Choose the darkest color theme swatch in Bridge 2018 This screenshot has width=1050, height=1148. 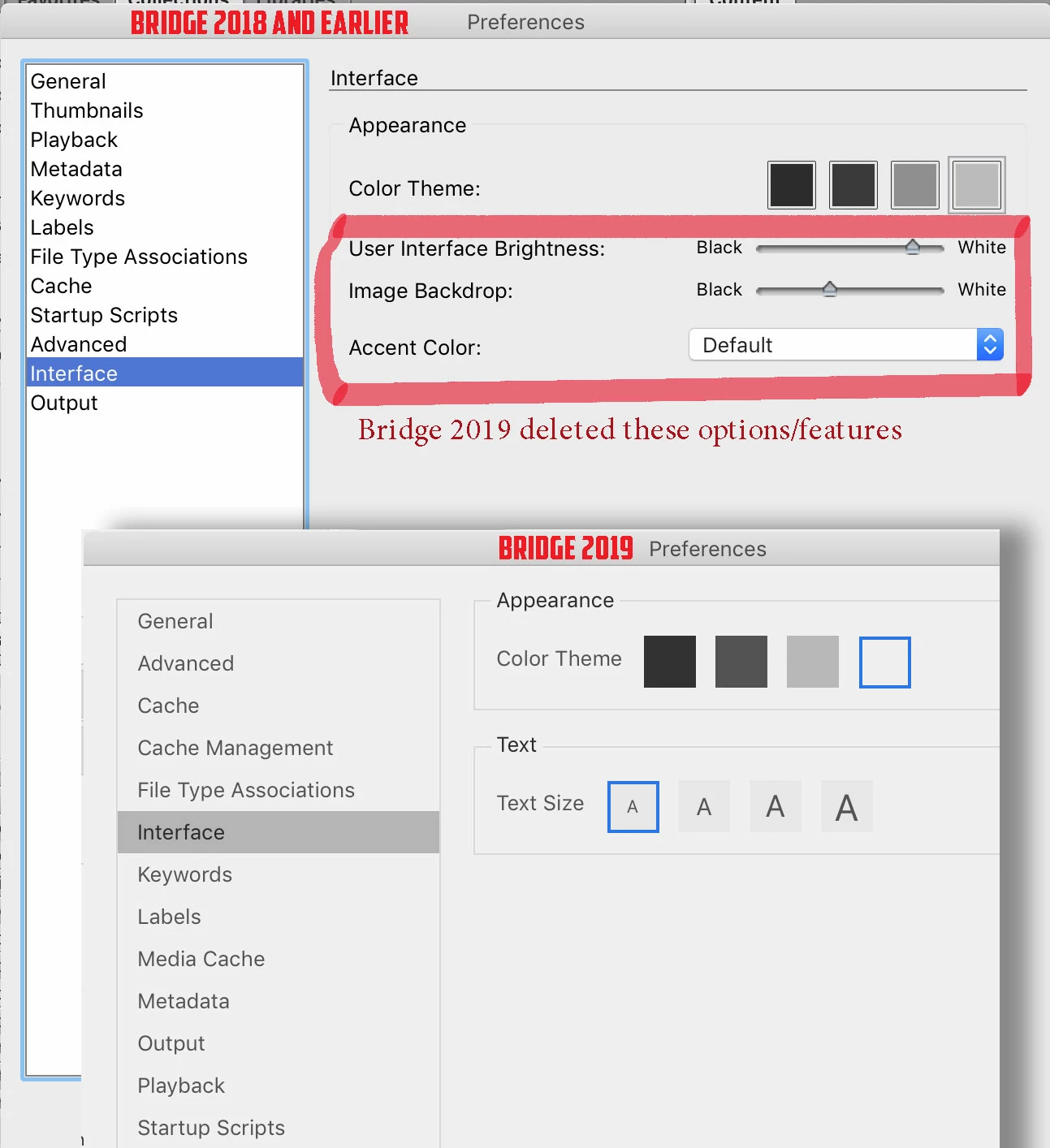[x=792, y=185]
